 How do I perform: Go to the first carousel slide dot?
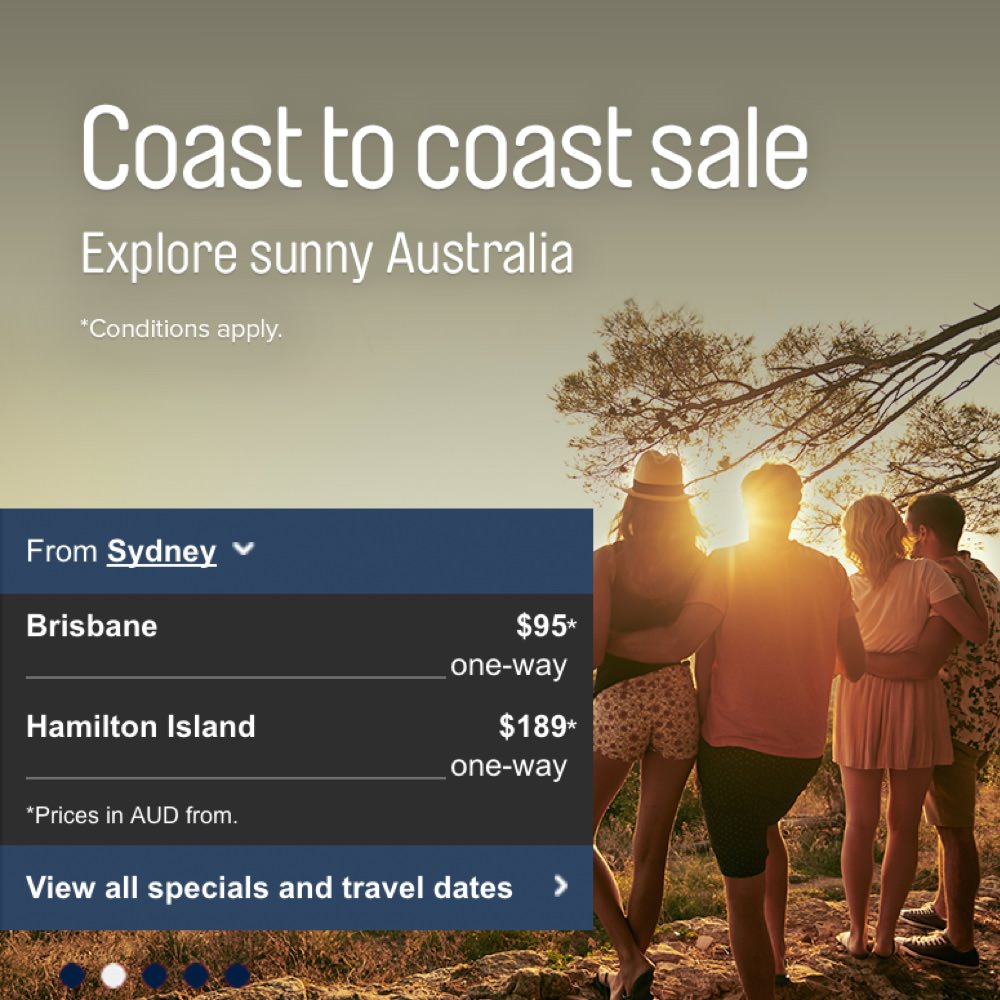pyautogui.click(x=73, y=975)
